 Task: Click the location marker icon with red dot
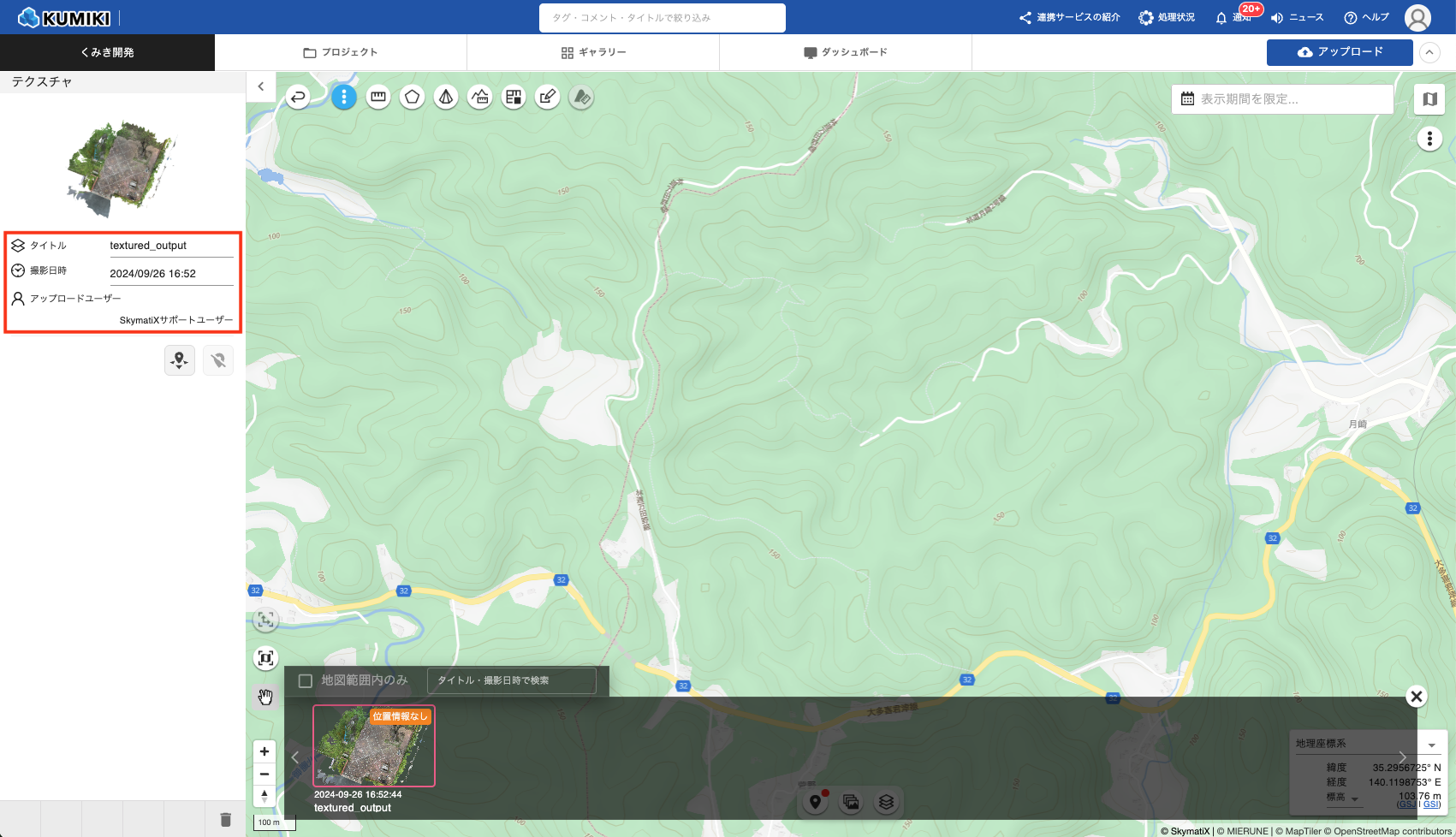point(816,802)
